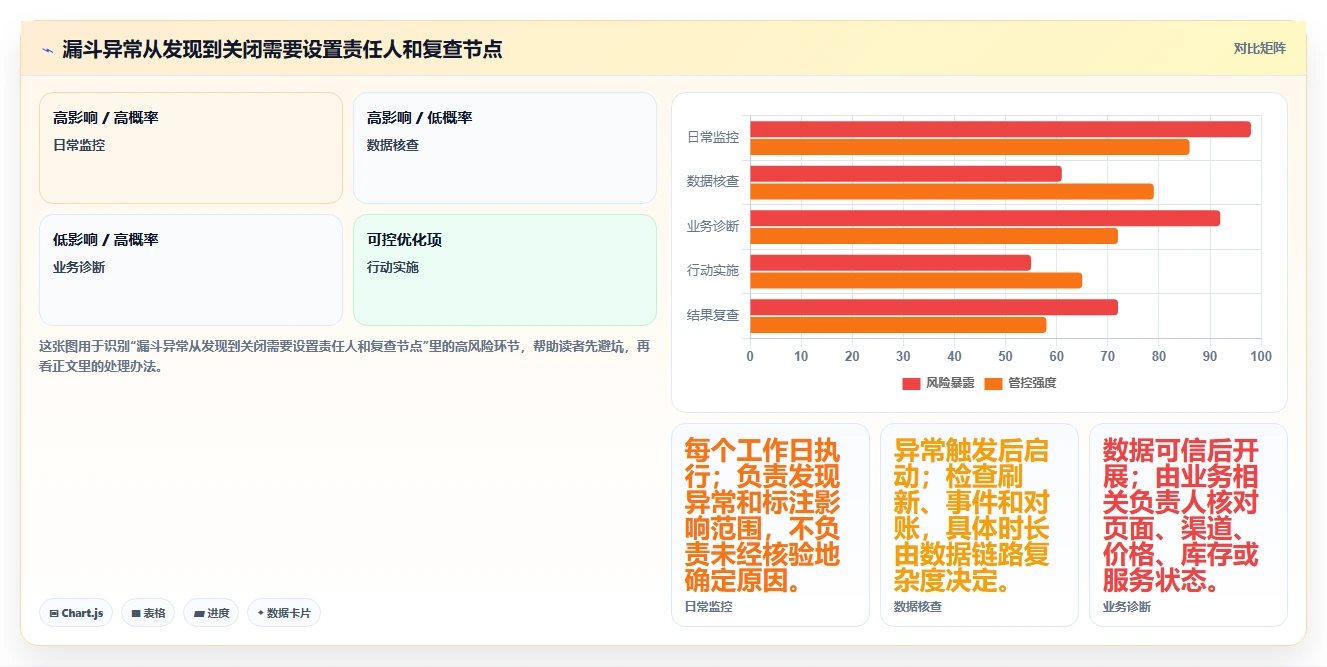The height and width of the screenshot is (667, 1327).
Task: Click the 100 tick on x-axis
Action: [1260, 357]
